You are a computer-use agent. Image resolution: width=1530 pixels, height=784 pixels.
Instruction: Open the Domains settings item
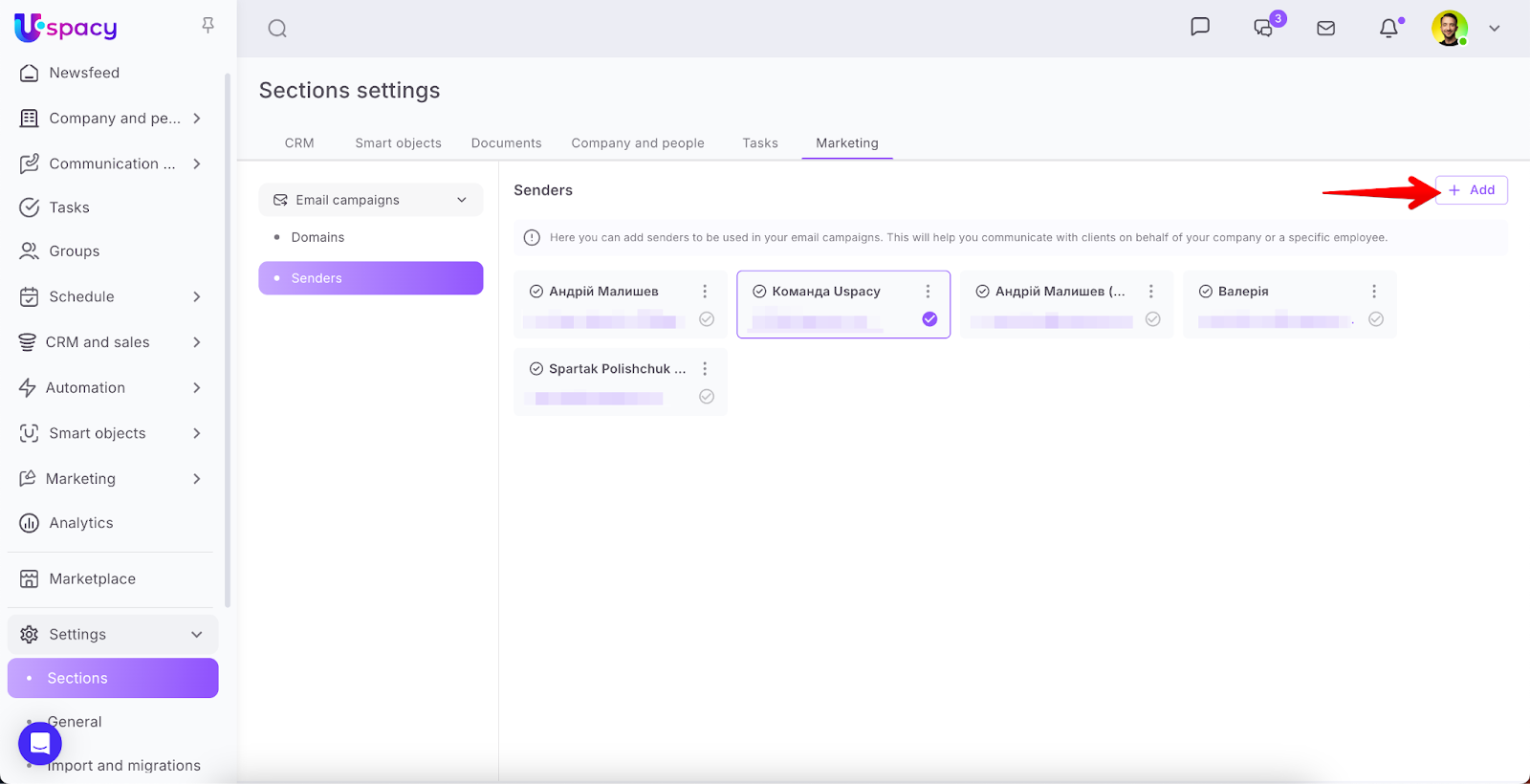click(317, 237)
